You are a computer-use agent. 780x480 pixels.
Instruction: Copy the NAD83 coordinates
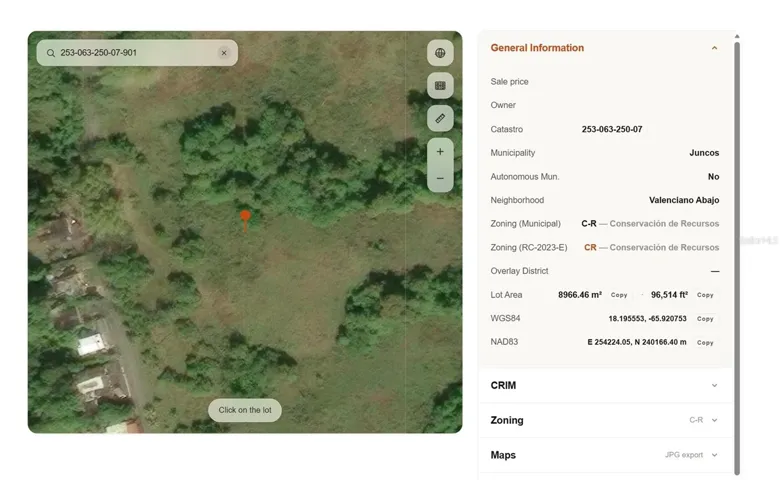(x=705, y=343)
